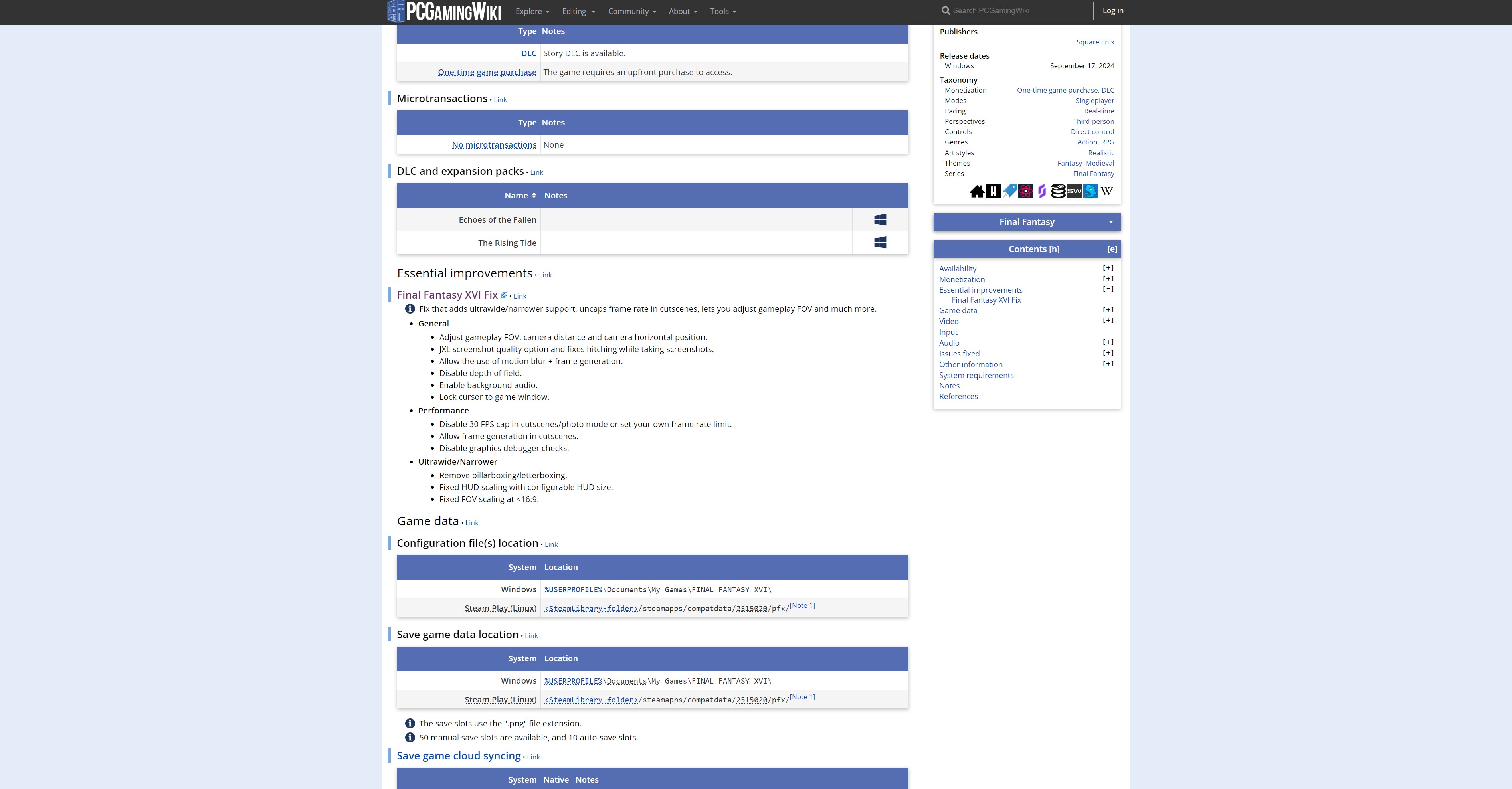Open the Singleplayer modes link
This screenshot has height=789, width=1512.
(1094, 101)
